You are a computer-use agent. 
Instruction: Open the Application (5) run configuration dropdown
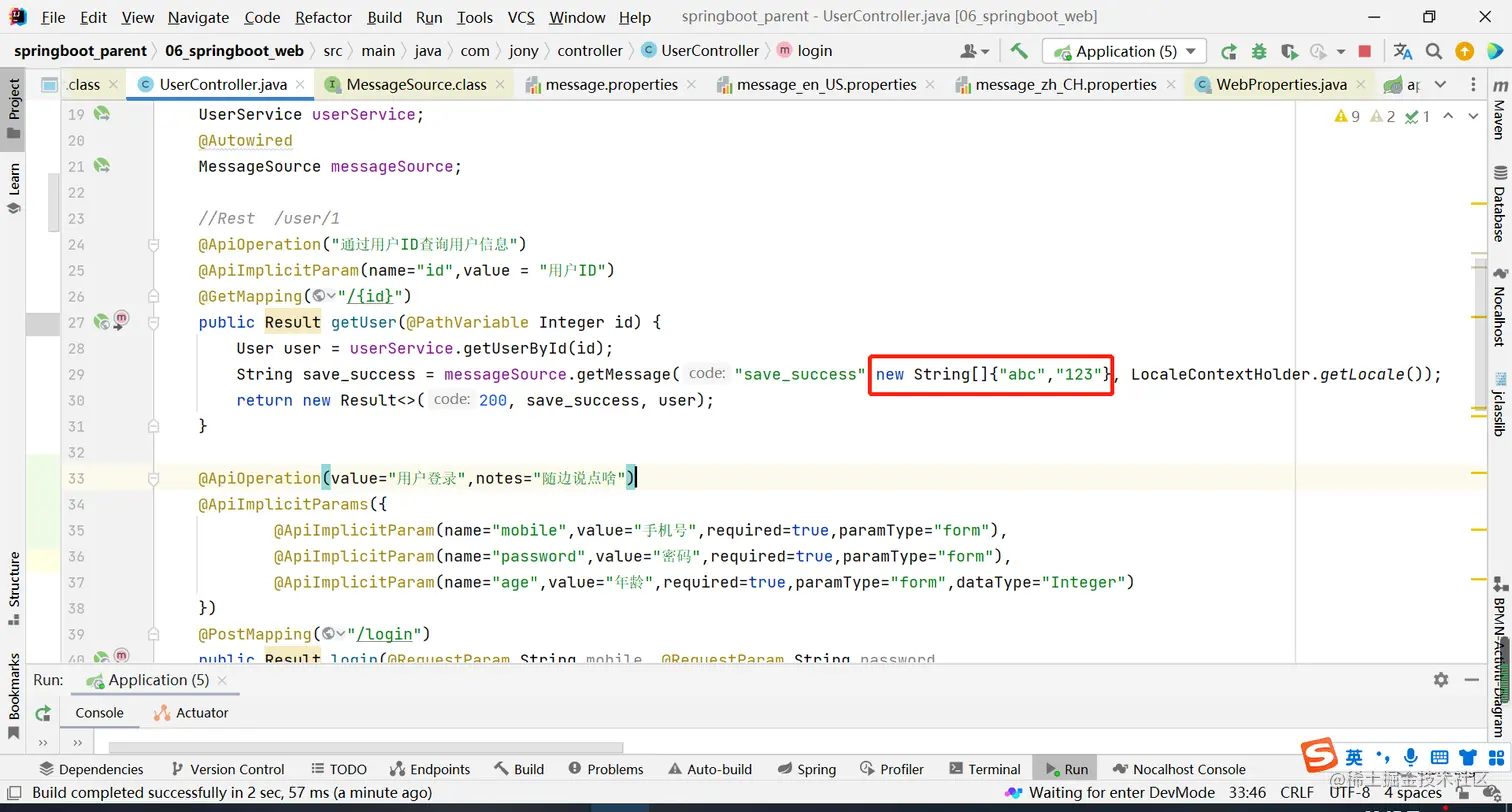(1125, 51)
